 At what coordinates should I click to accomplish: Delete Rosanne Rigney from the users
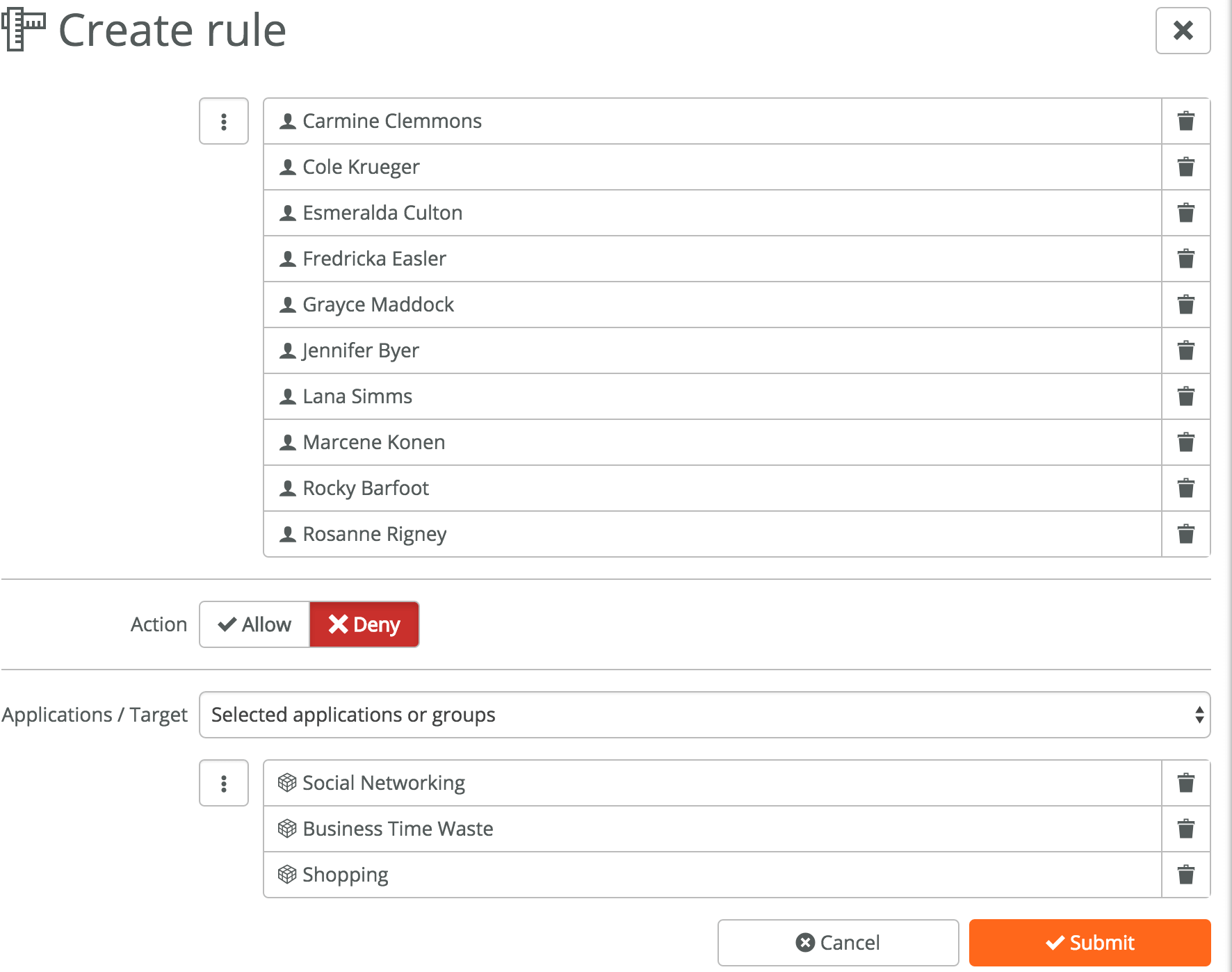coord(1186,534)
